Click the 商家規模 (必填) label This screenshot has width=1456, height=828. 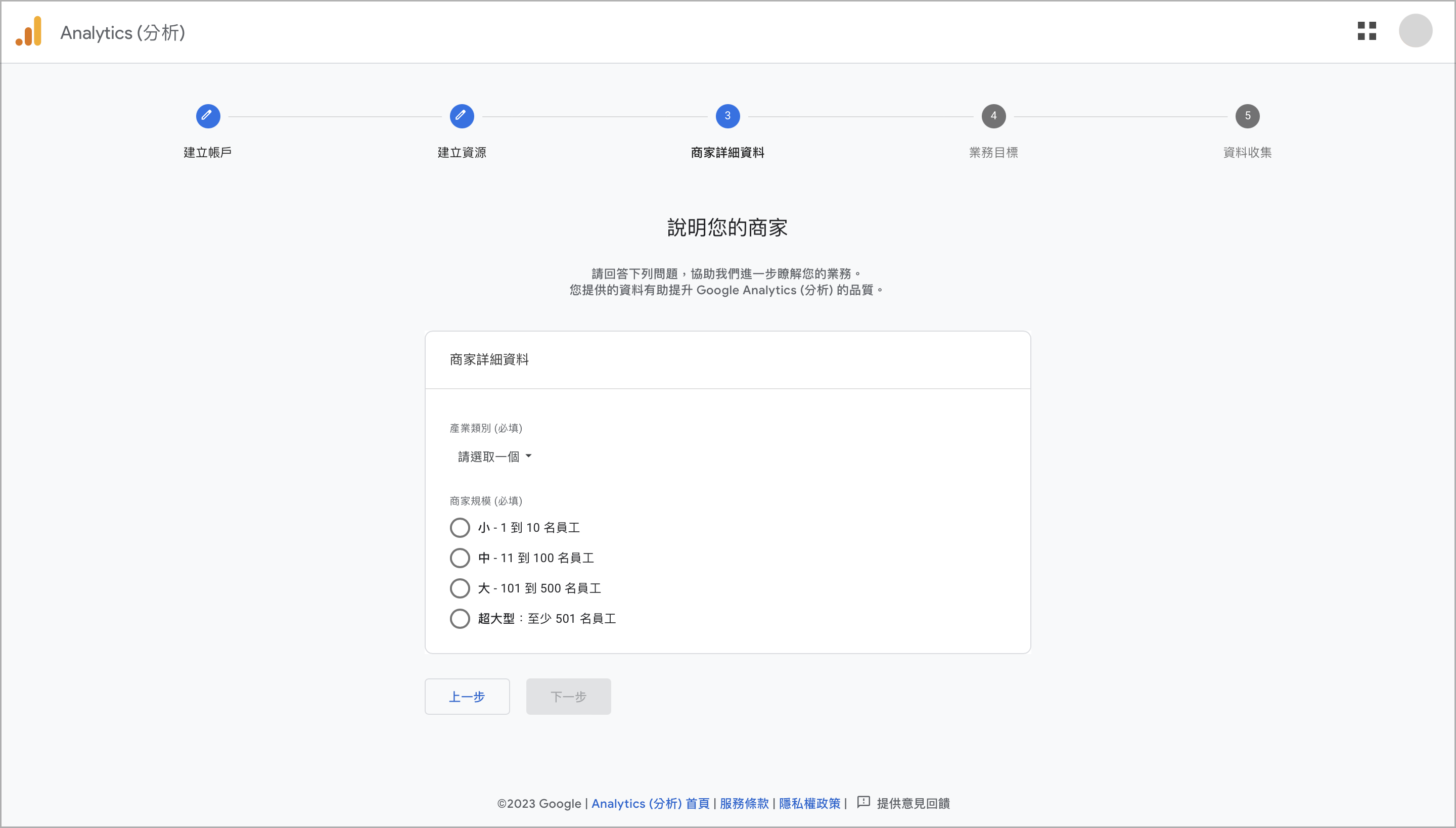pyautogui.click(x=486, y=501)
